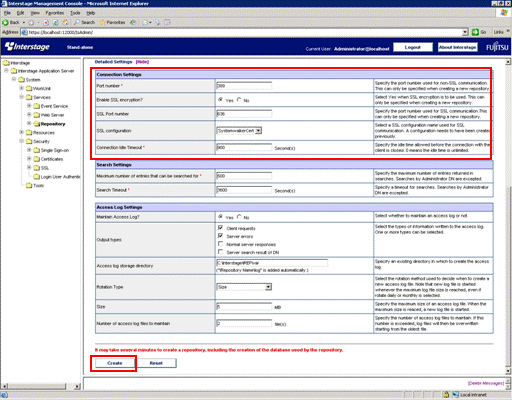Select No for Enable SSL encryption
This screenshot has width=512, height=400.
coord(239,100)
